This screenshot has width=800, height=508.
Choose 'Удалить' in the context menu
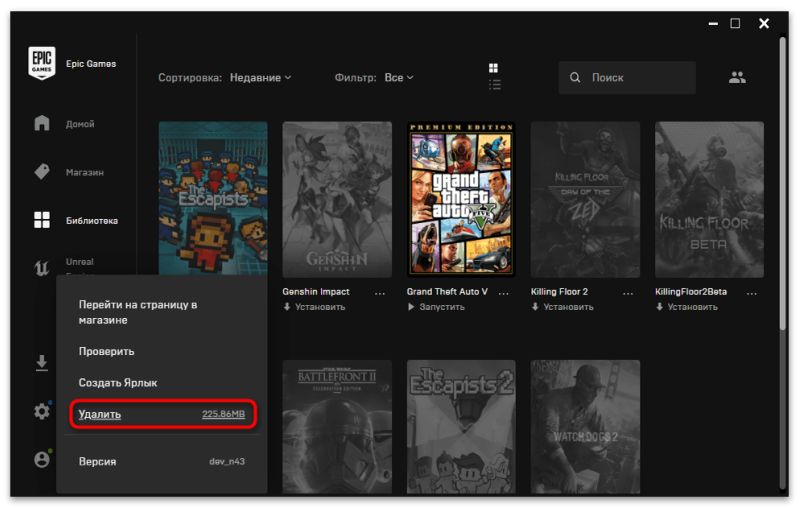[163, 414]
